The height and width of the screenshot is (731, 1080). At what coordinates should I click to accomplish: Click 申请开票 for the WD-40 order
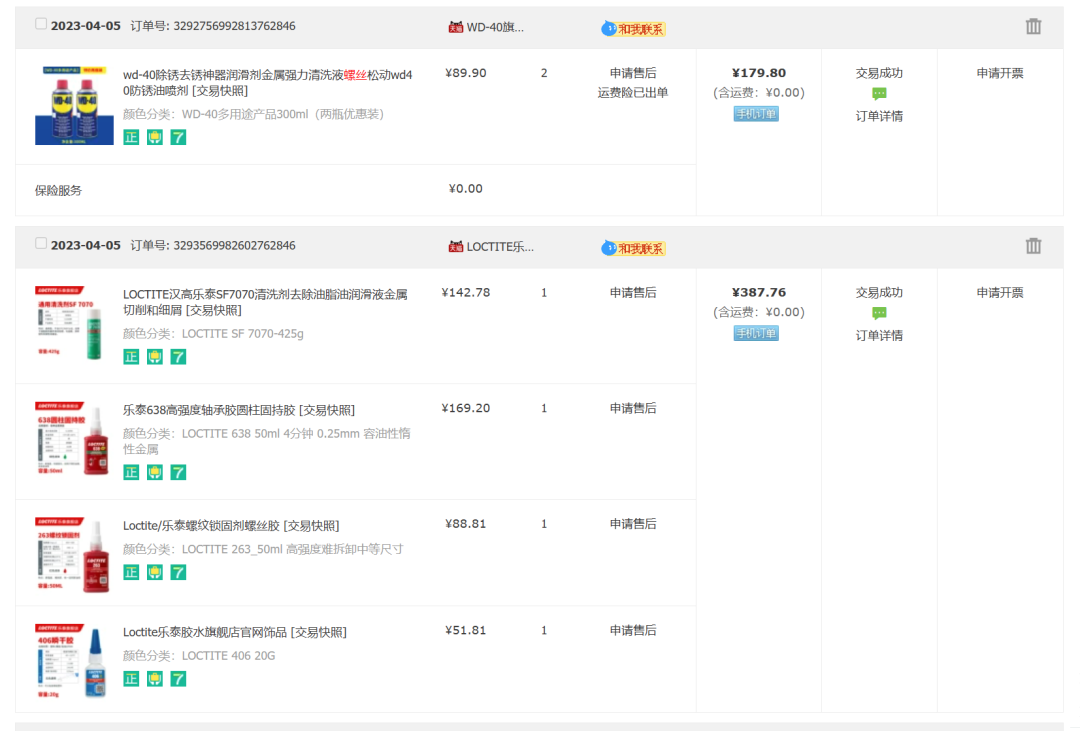coord(999,73)
